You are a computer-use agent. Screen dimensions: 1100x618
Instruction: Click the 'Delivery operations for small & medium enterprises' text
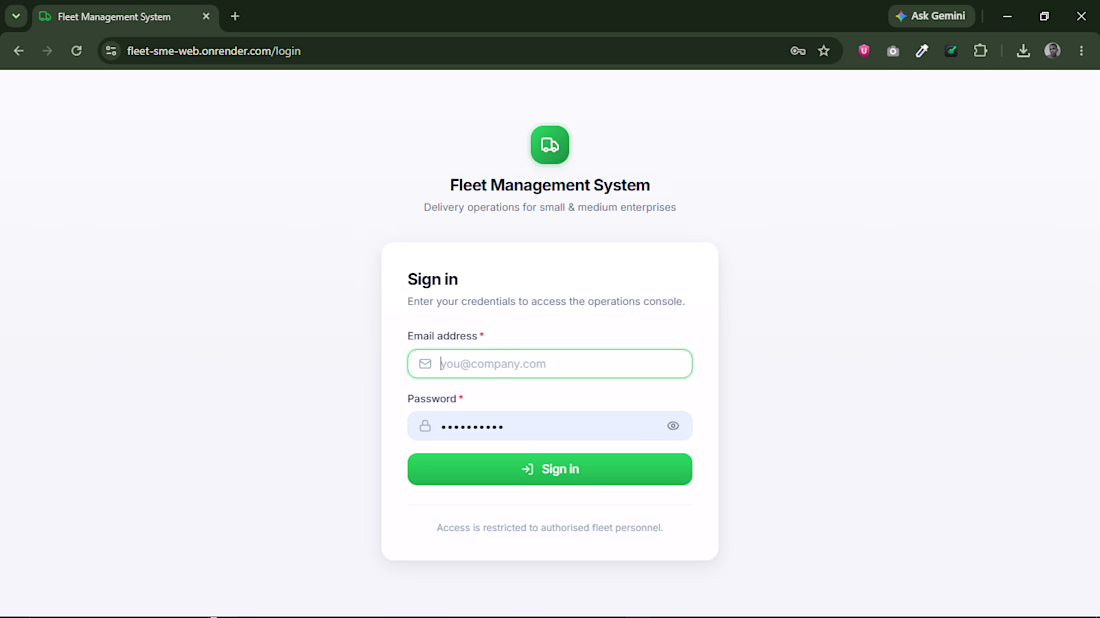pyautogui.click(x=549, y=207)
